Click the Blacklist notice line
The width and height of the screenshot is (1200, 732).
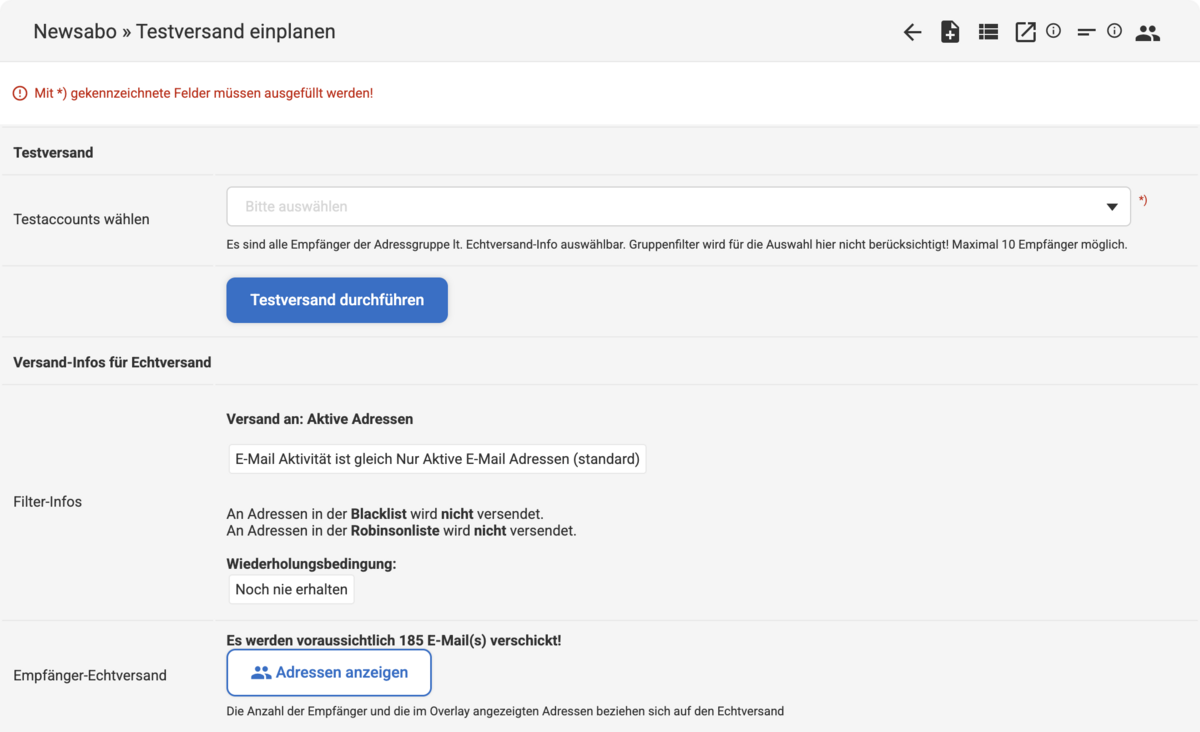point(385,514)
